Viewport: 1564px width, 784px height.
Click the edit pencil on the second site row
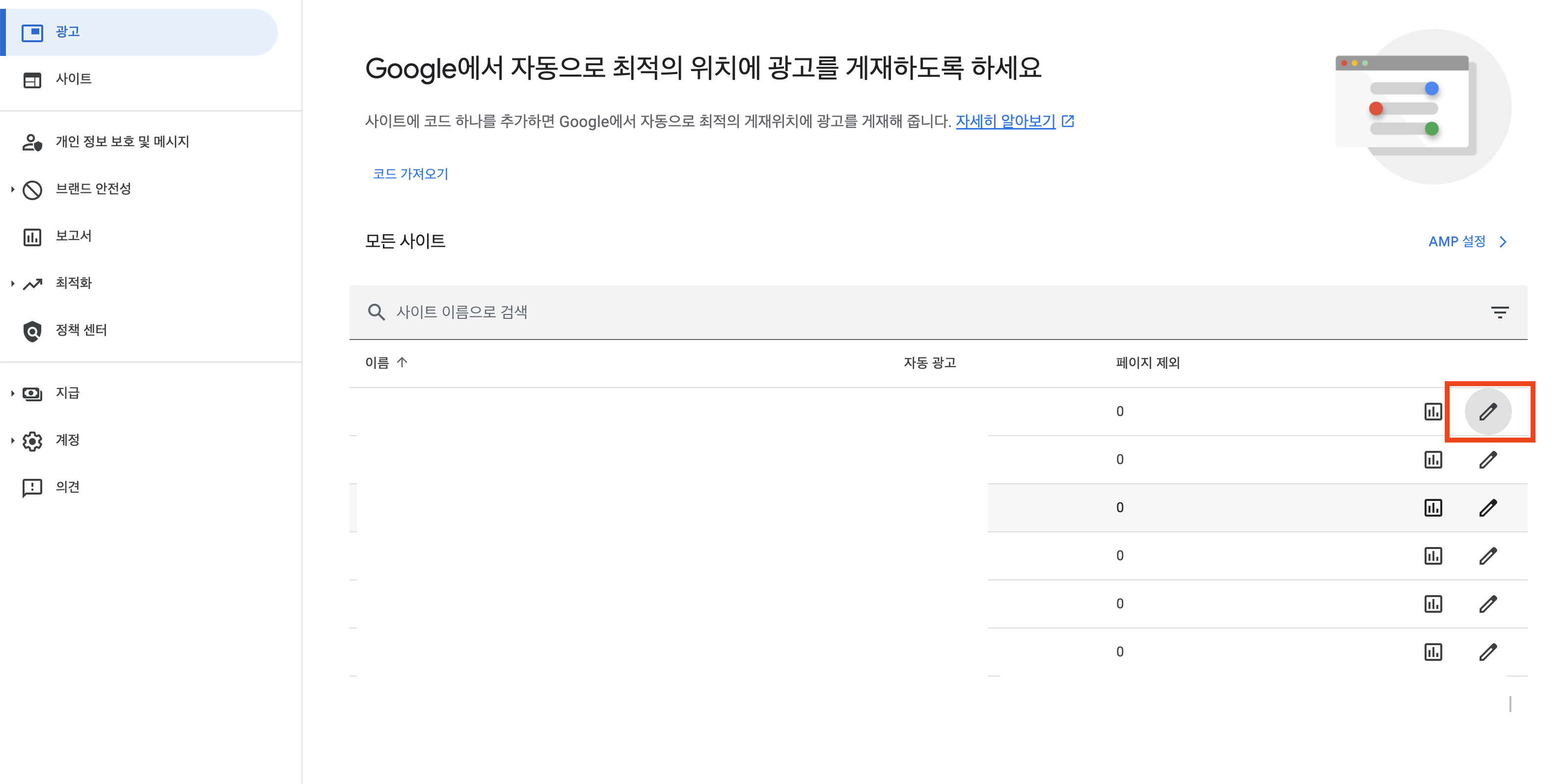click(1489, 459)
